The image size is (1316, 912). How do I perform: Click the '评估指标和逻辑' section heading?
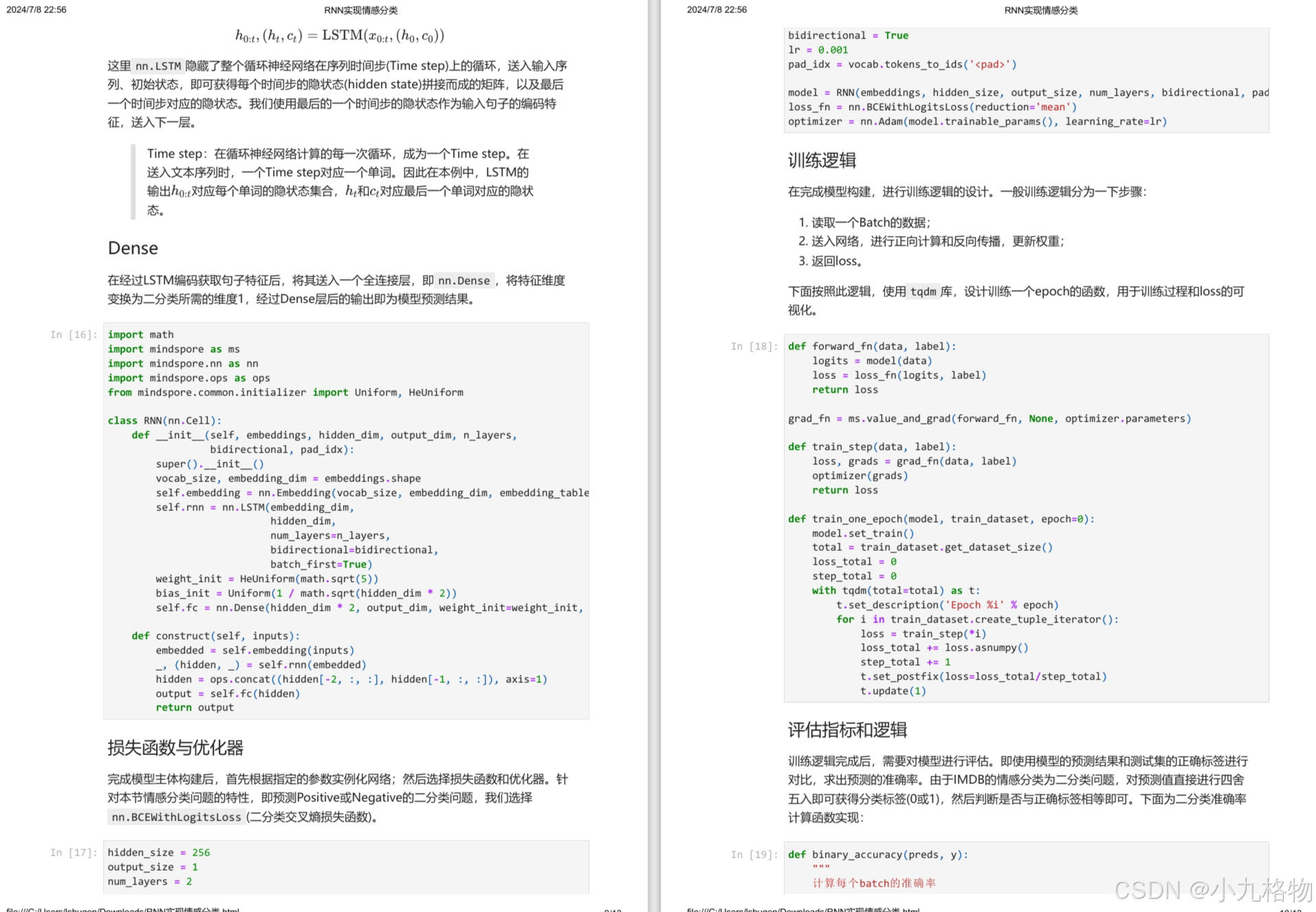tap(847, 730)
